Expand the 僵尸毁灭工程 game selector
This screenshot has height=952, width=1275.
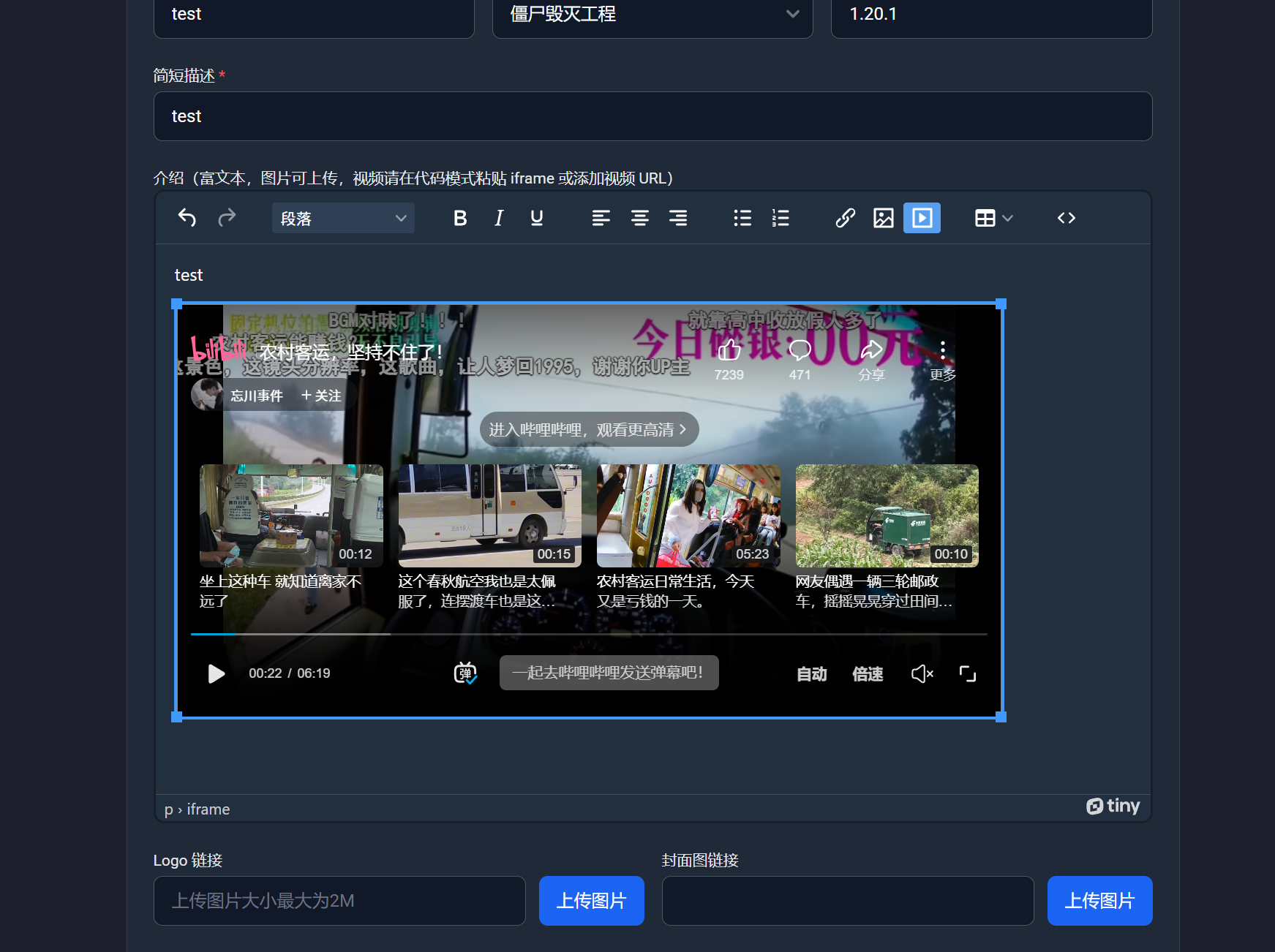click(x=652, y=14)
